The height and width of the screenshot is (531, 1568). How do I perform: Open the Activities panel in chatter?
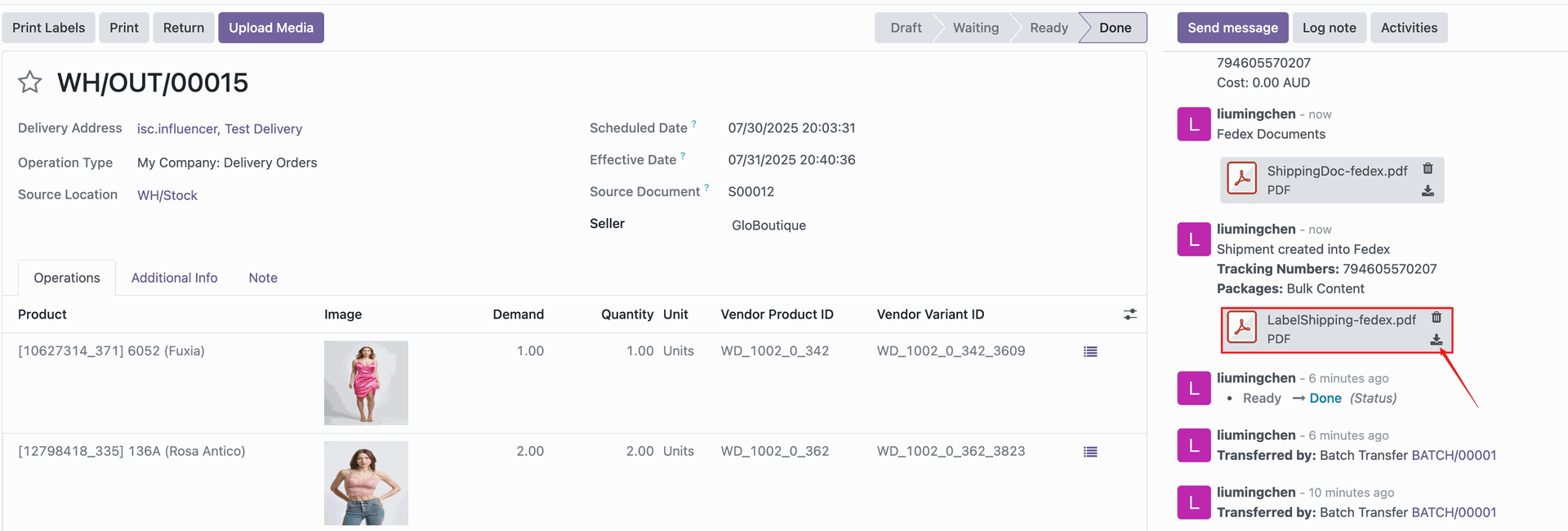coord(1409,28)
